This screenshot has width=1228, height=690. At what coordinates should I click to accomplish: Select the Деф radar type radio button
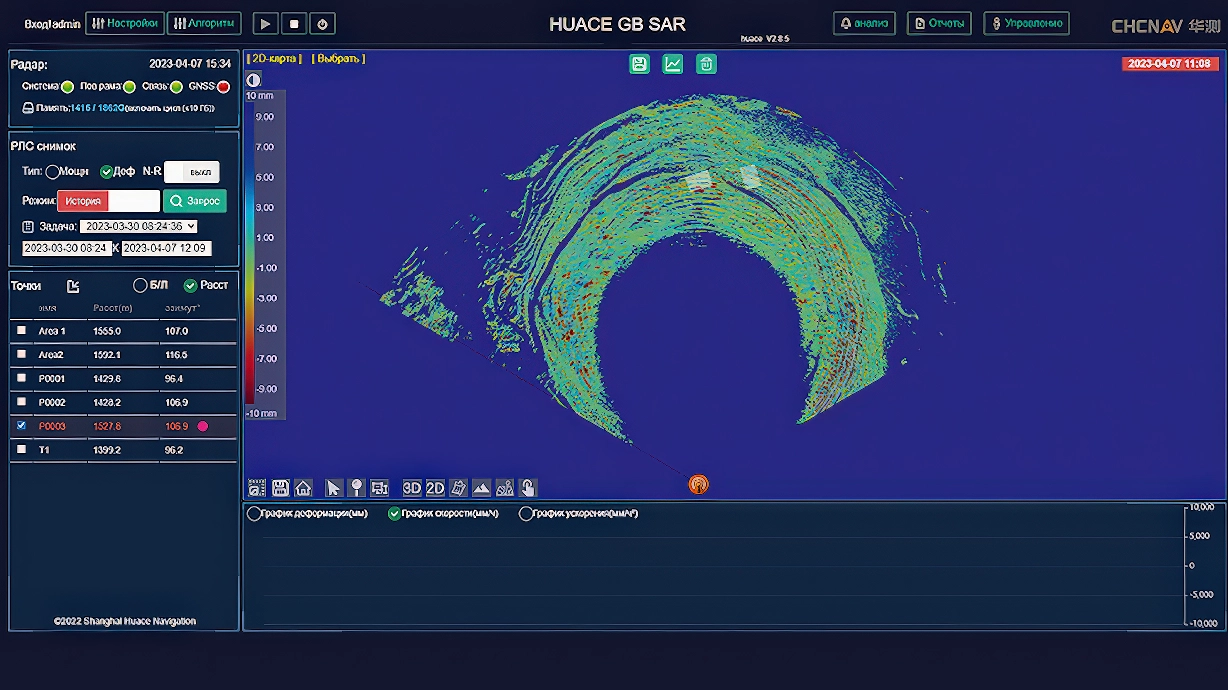107,171
